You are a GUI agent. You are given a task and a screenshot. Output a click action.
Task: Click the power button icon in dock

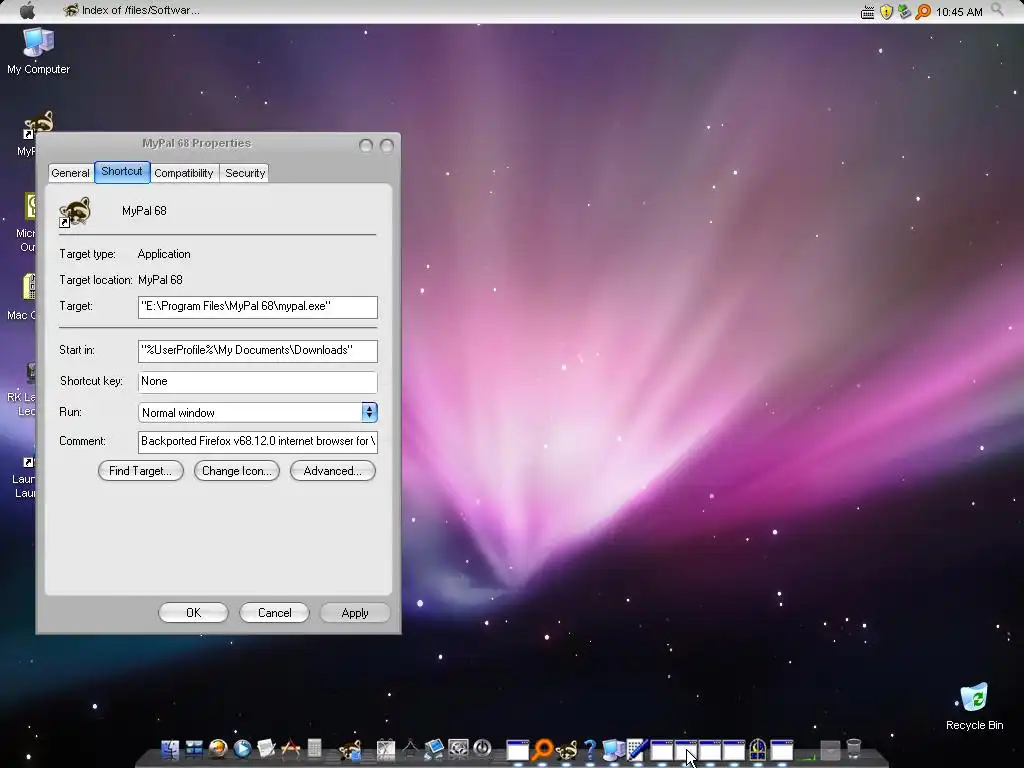(482, 748)
